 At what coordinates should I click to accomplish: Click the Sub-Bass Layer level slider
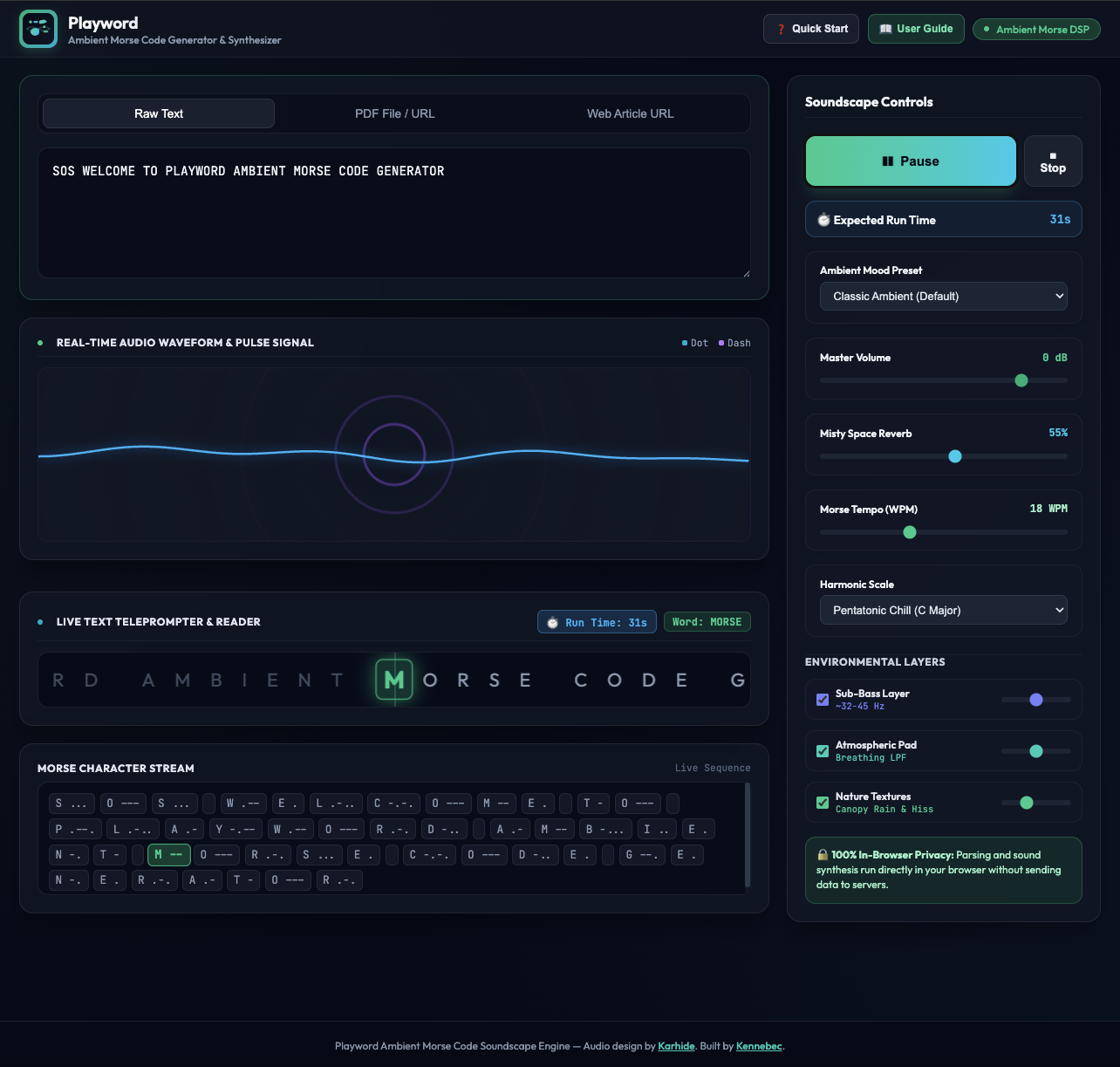pos(1036,700)
